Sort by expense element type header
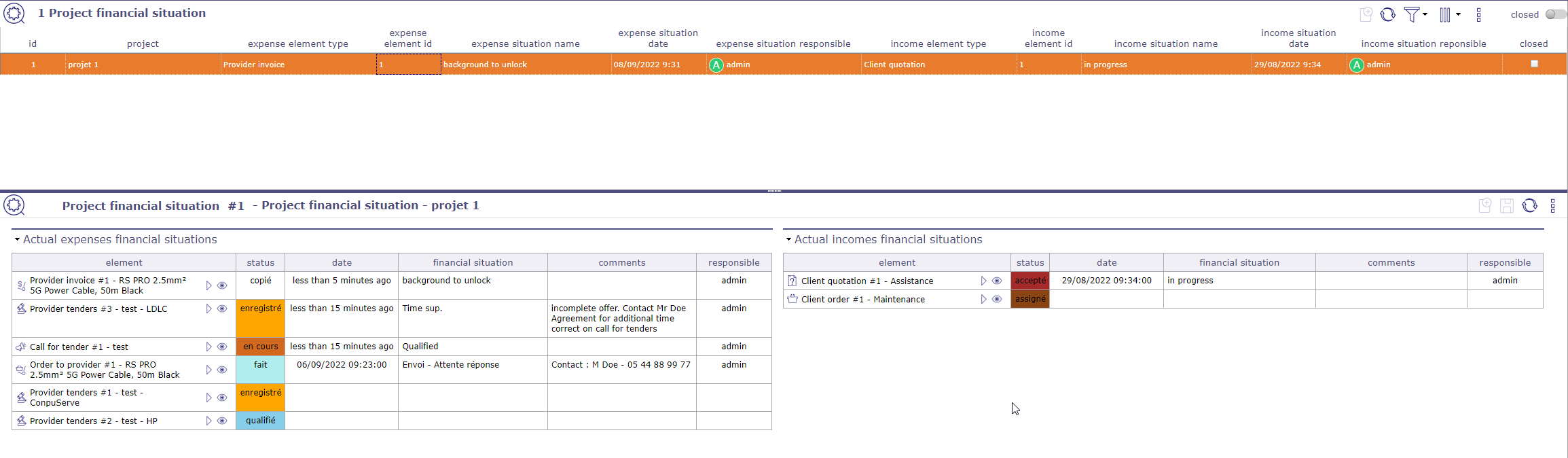This screenshot has width=1568, height=458. coord(298,43)
